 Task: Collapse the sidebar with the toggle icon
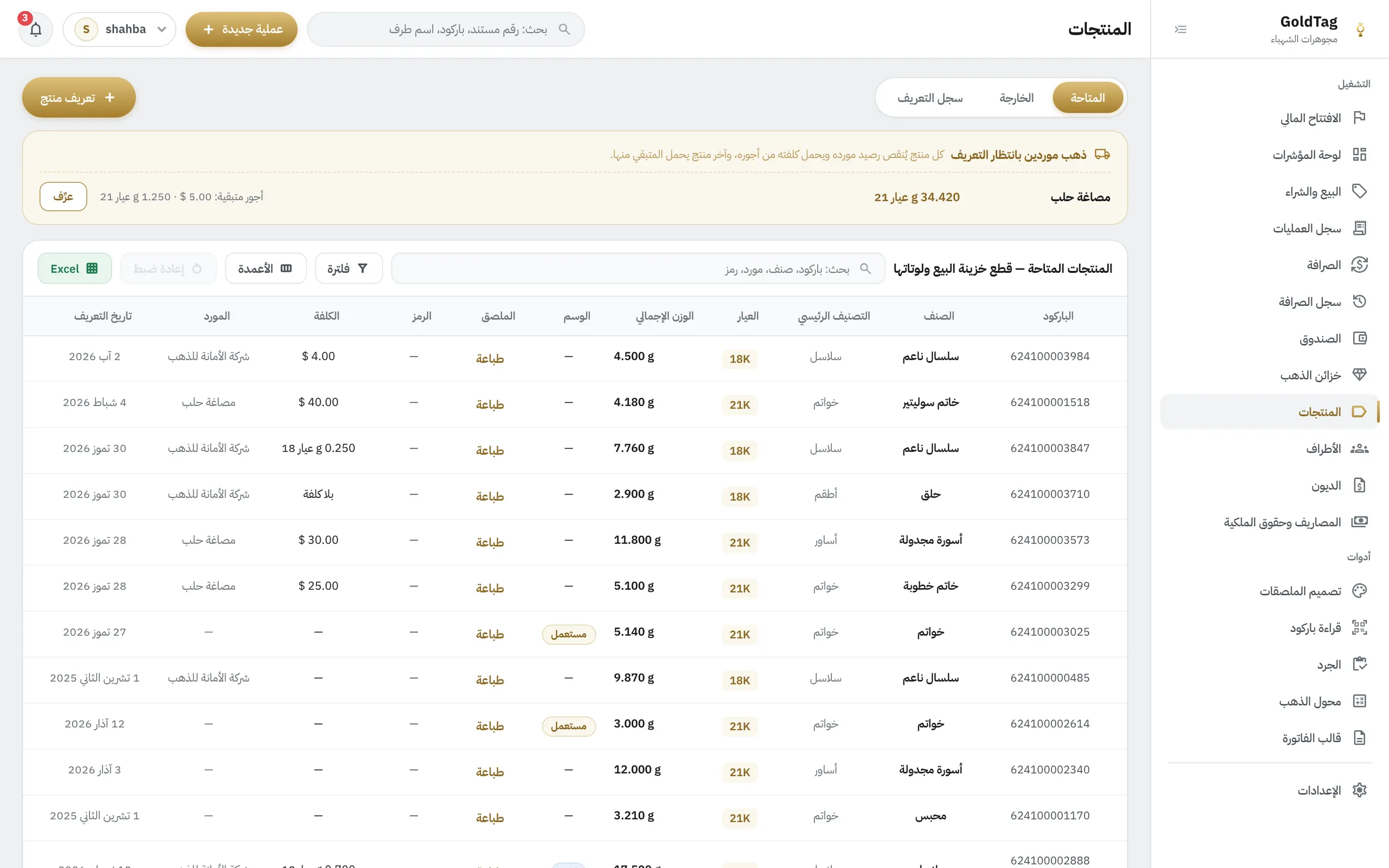click(1180, 29)
